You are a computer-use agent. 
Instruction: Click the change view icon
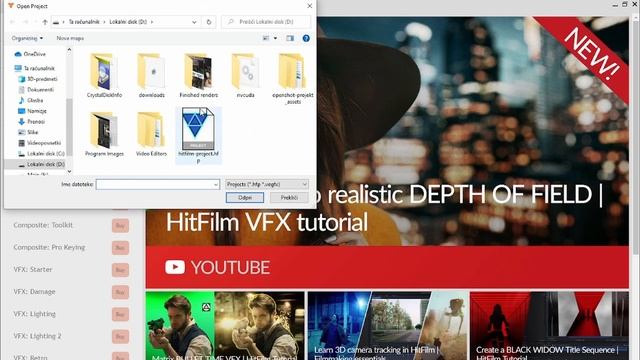click(x=266, y=38)
